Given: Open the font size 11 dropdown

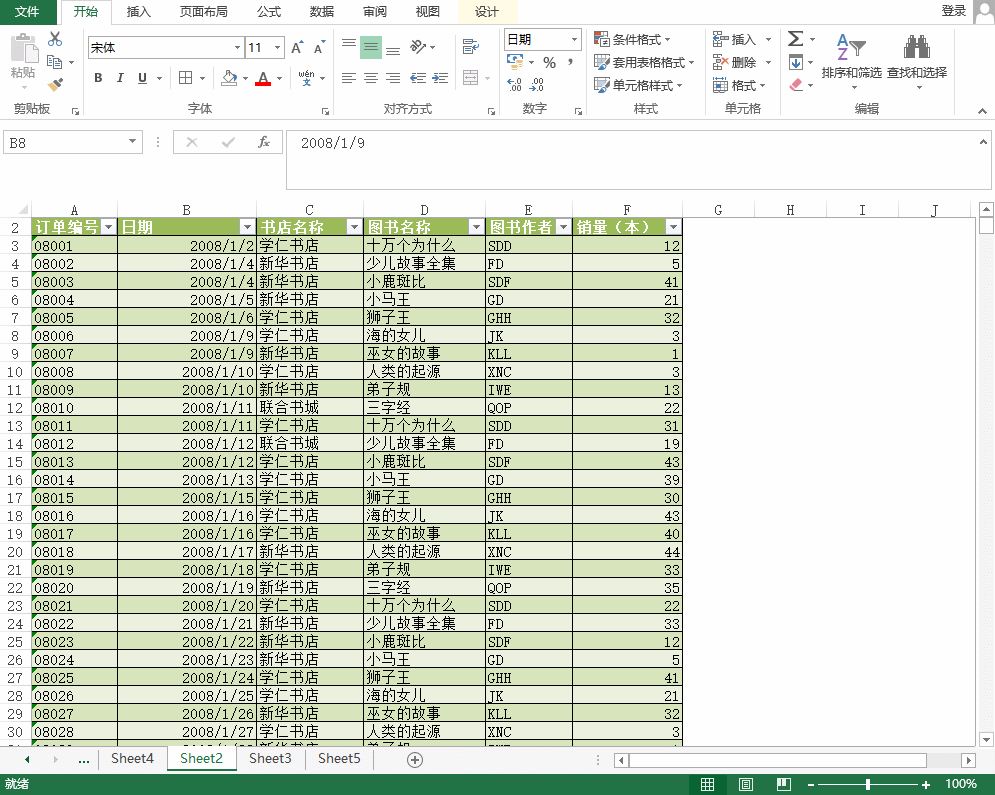Looking at the screenshot, I should 277,48.
